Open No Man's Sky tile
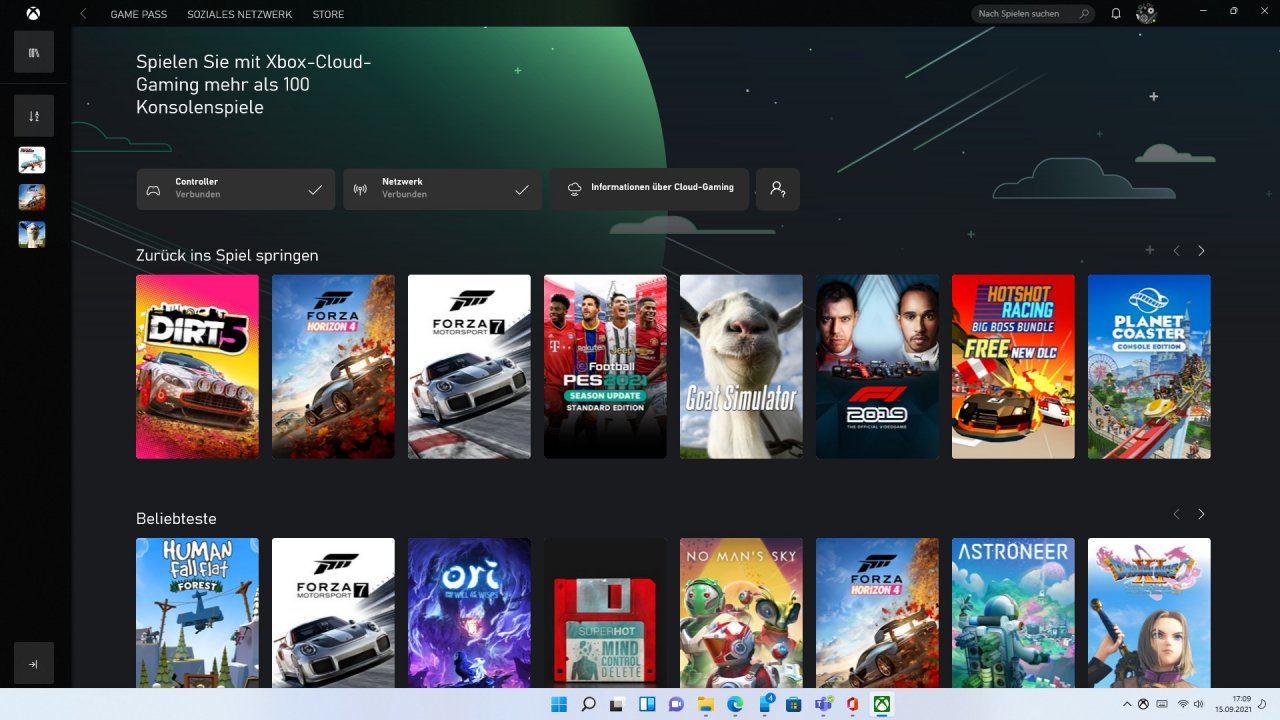 coord(741,613)
